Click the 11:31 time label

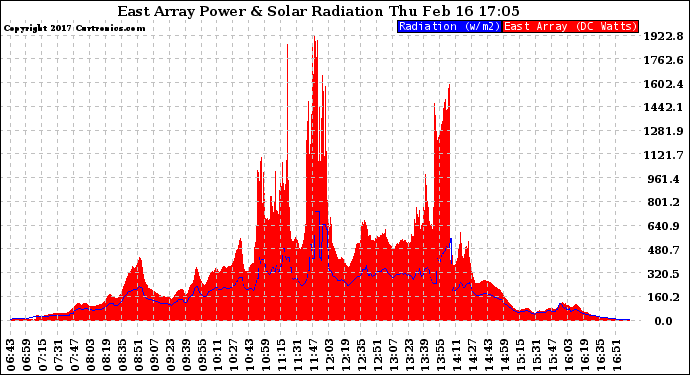(297, 355)
